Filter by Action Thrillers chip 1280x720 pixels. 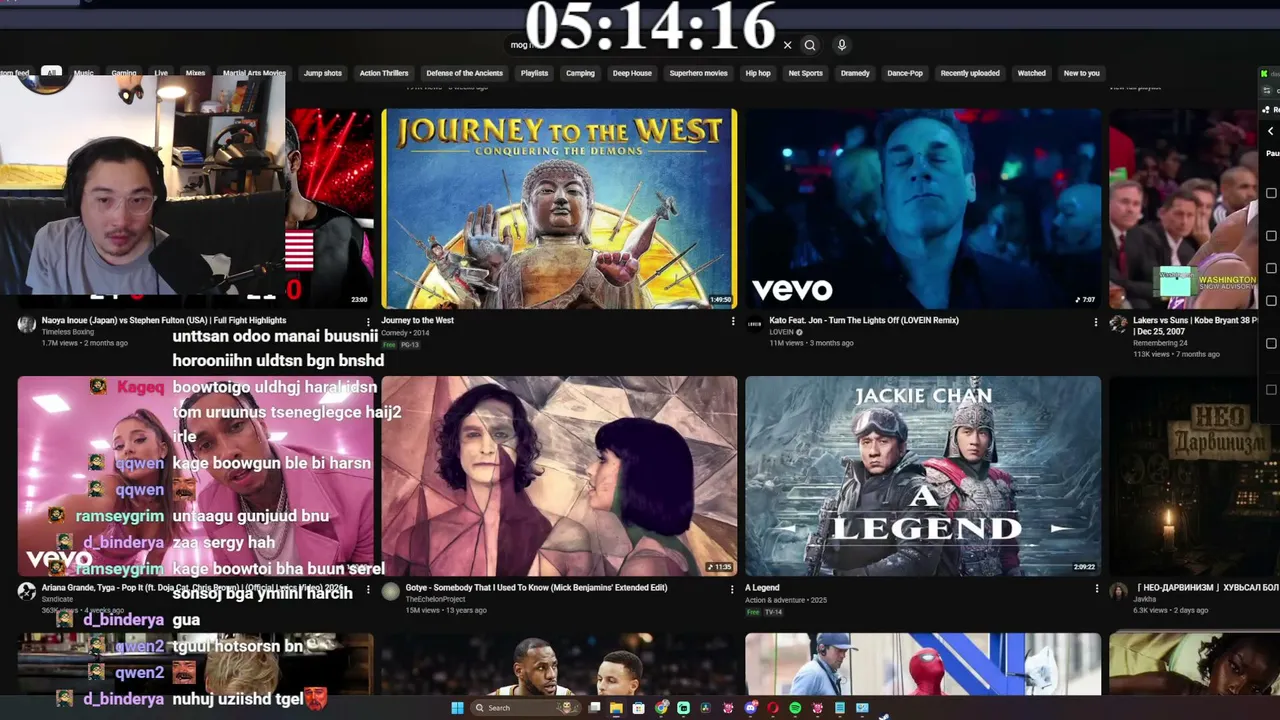click(x=384, y=73)
